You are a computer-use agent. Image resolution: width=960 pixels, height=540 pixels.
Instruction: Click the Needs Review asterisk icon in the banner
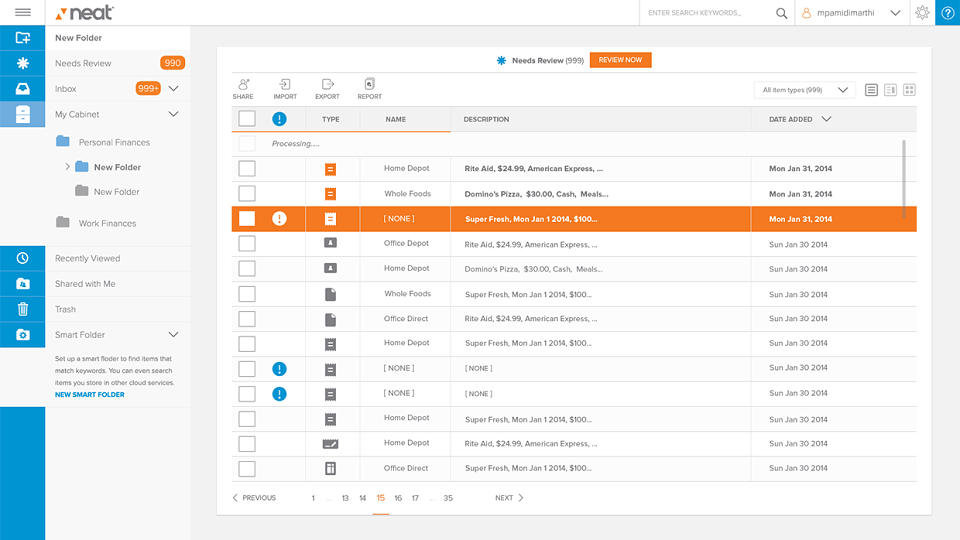[501, 61]
